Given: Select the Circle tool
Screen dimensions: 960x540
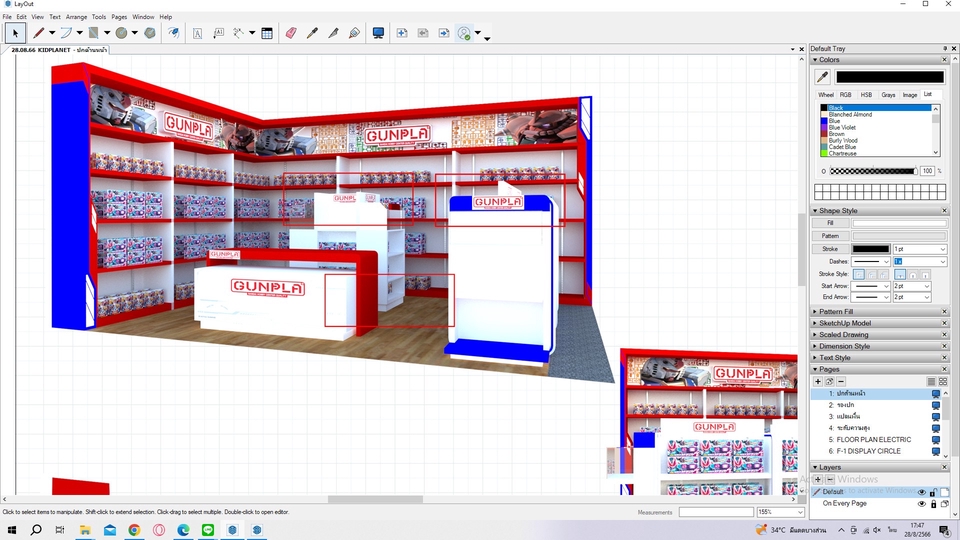Looking at the screenshot, I should tap(121, 33).
